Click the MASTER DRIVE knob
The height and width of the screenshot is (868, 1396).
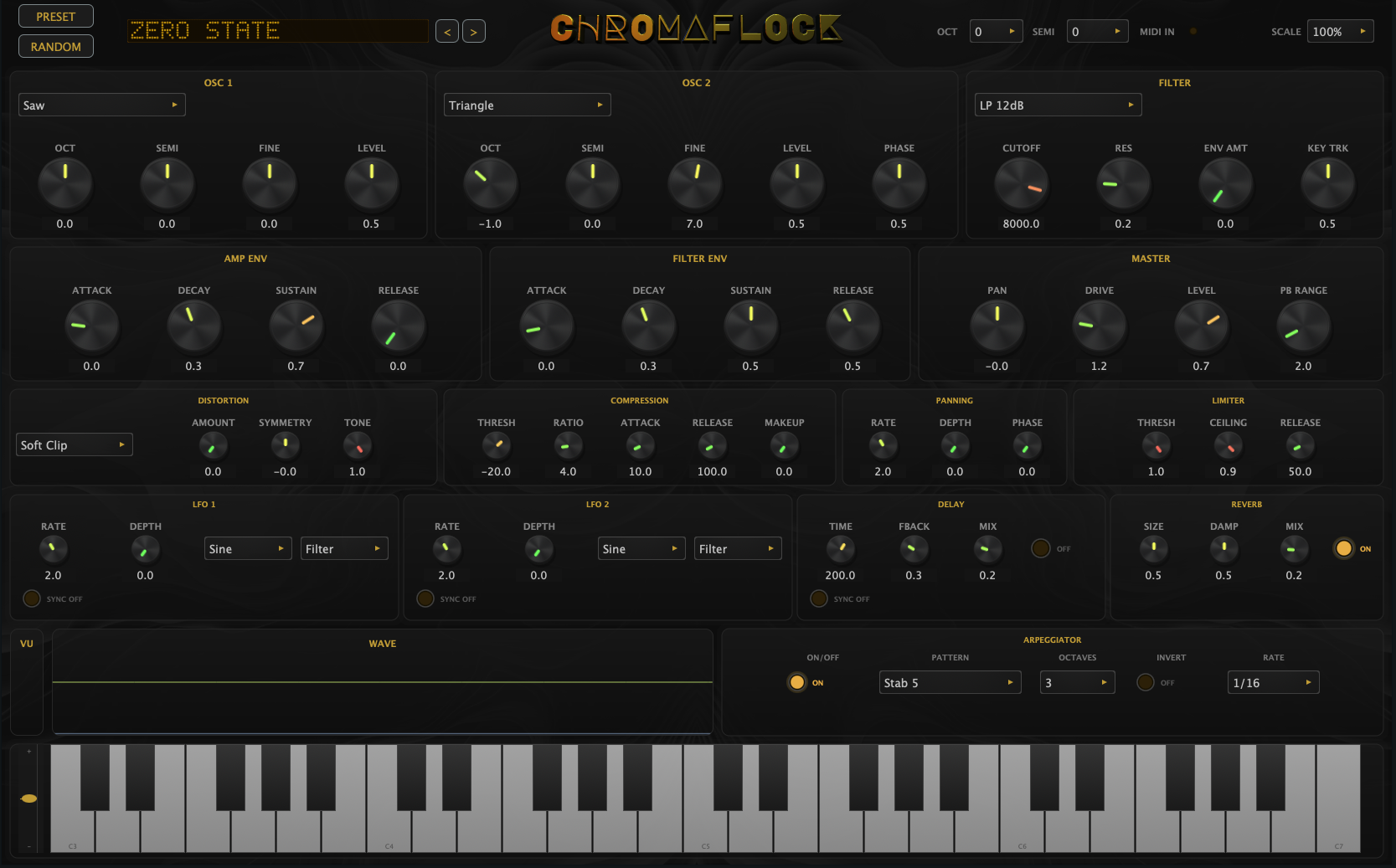pyautogui.click(x=1100, y=326)
